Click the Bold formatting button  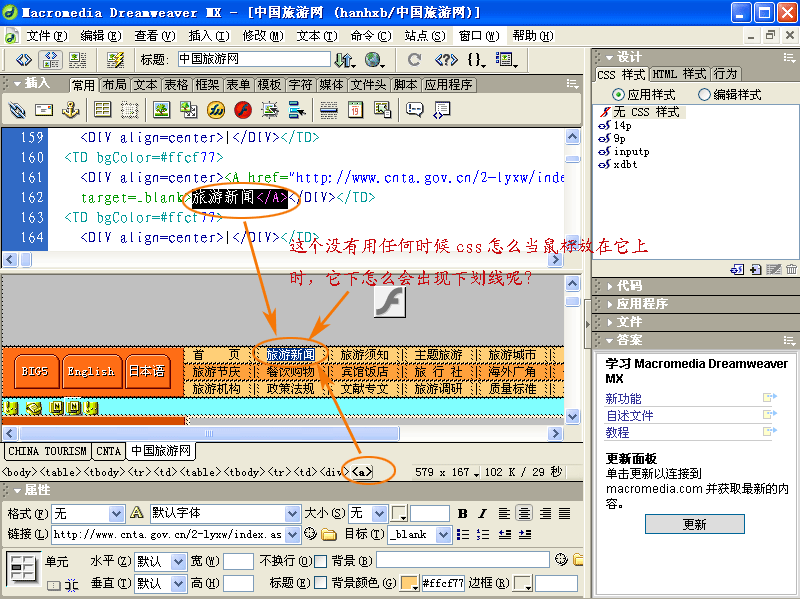click(462, 513)
